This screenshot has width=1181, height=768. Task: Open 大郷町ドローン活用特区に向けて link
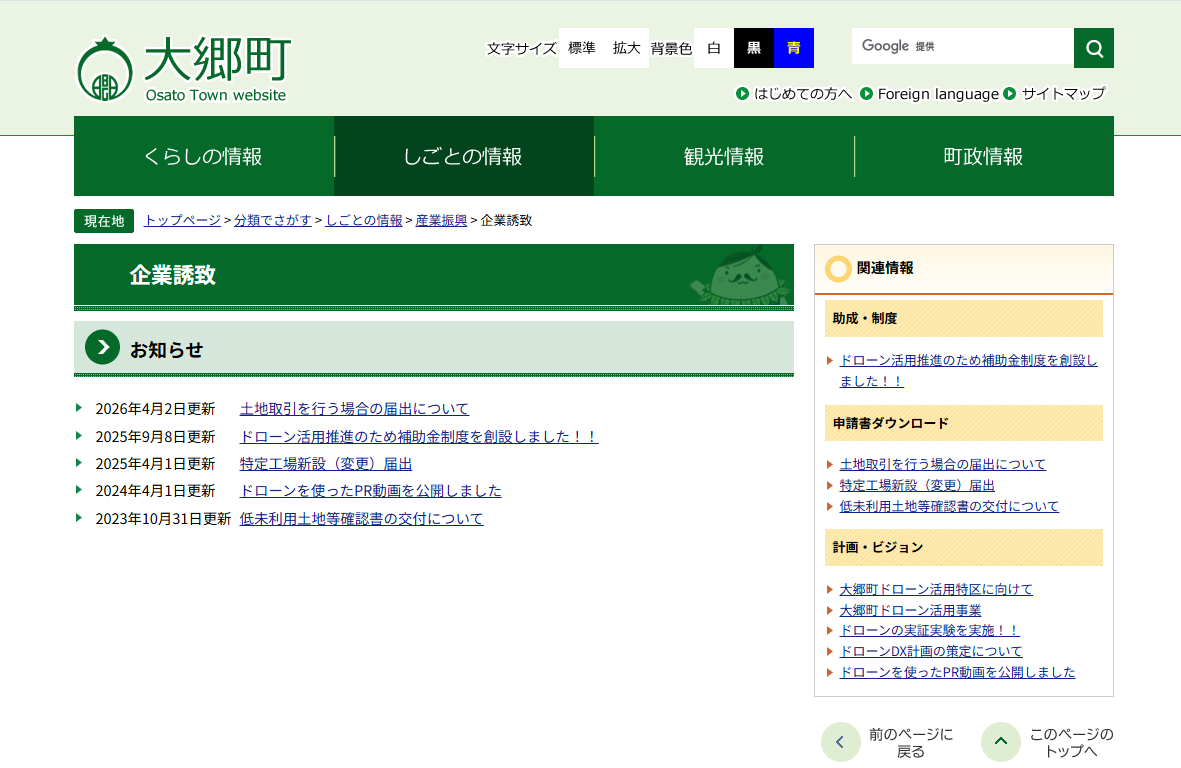pos(936,590)
